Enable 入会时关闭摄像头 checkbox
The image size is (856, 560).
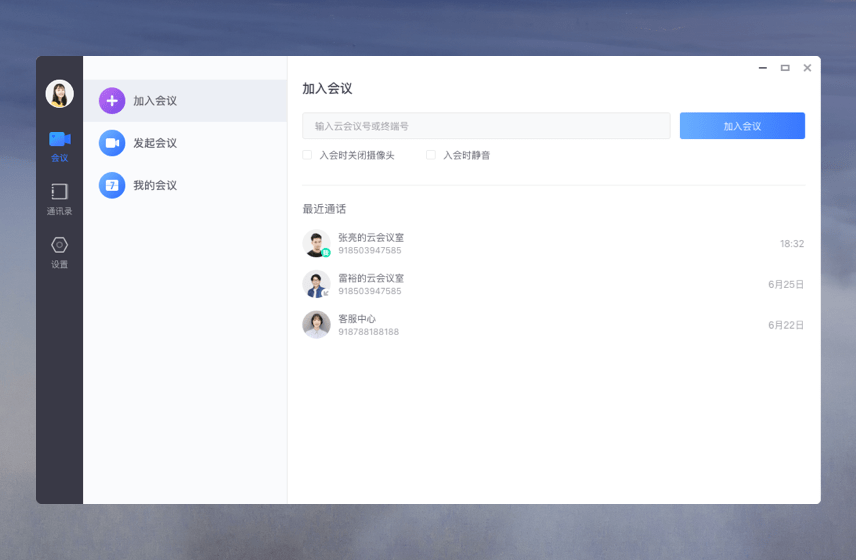click(x=307, y=155)
